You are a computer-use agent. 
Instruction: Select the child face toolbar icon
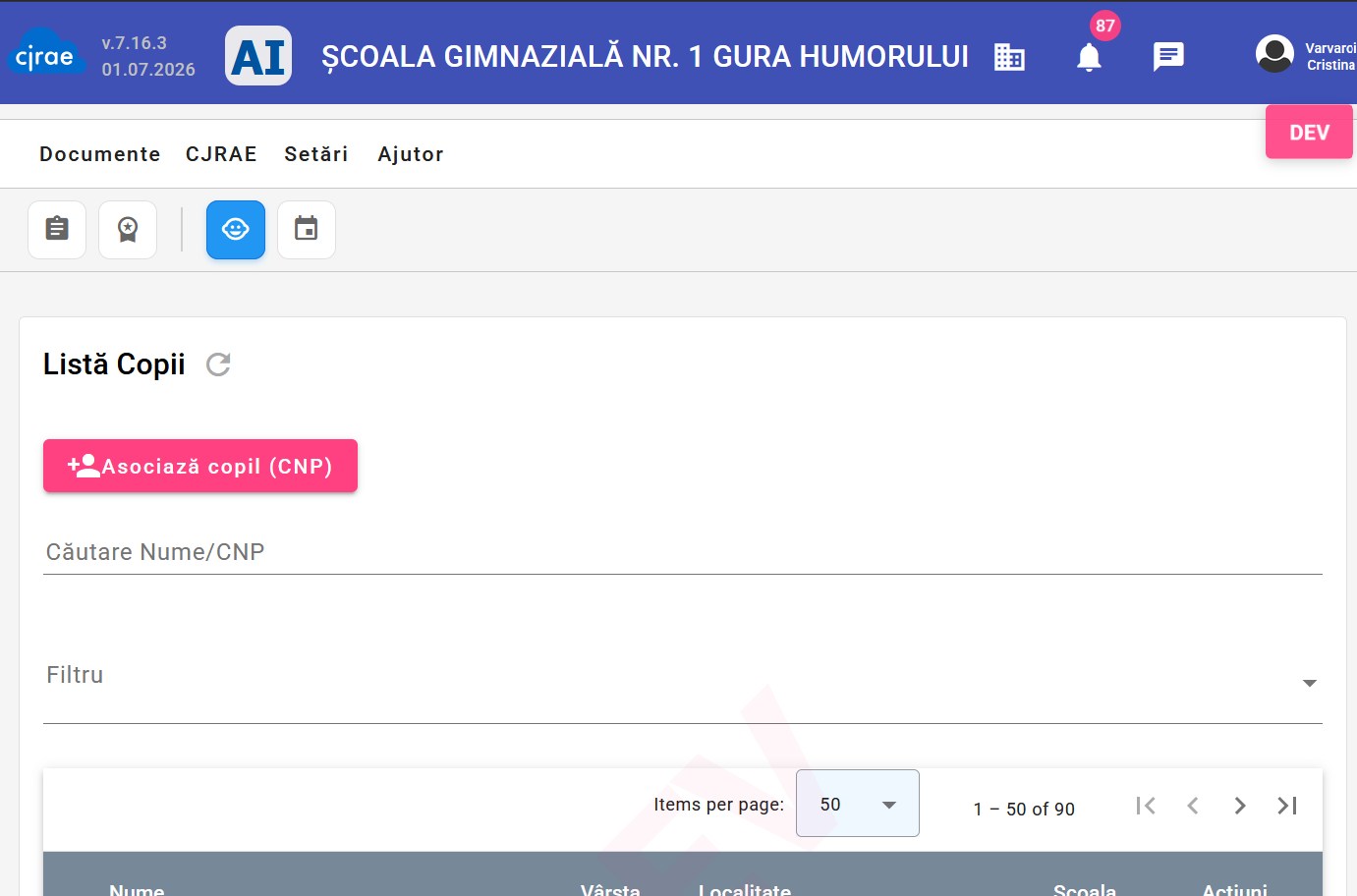point(236,230)
